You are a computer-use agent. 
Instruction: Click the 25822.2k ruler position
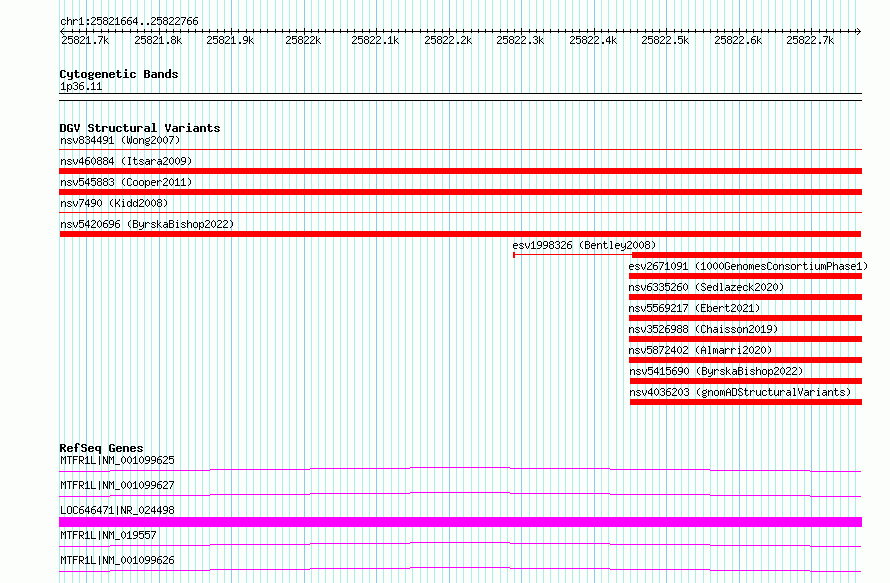pos(448,40)
